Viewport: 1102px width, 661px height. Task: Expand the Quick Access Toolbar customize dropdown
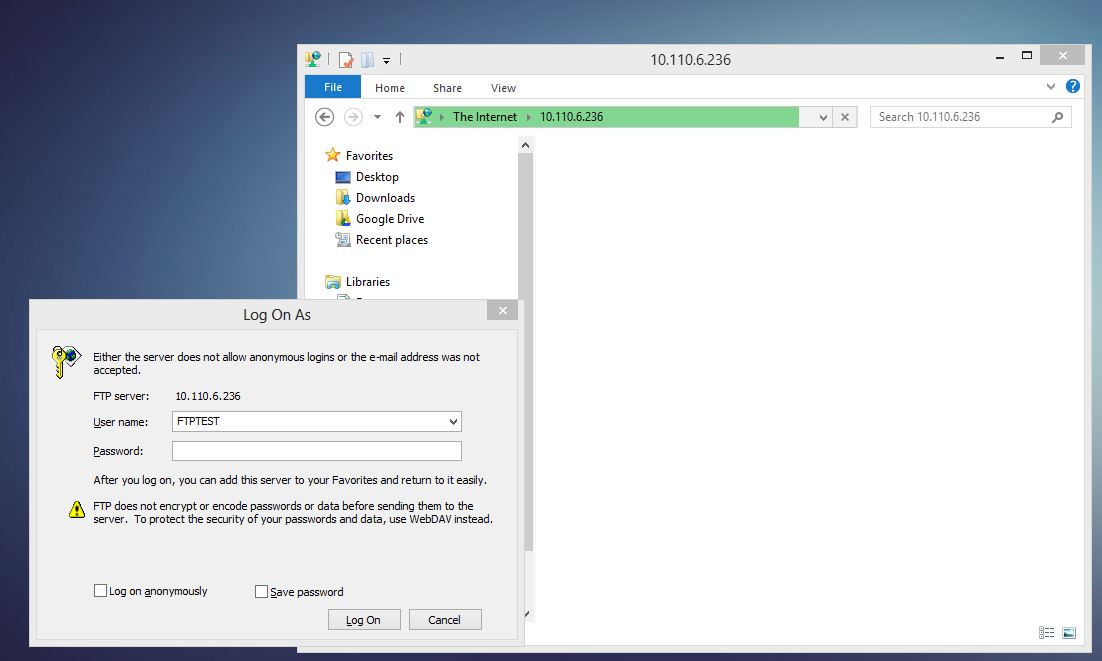(386, 59)
